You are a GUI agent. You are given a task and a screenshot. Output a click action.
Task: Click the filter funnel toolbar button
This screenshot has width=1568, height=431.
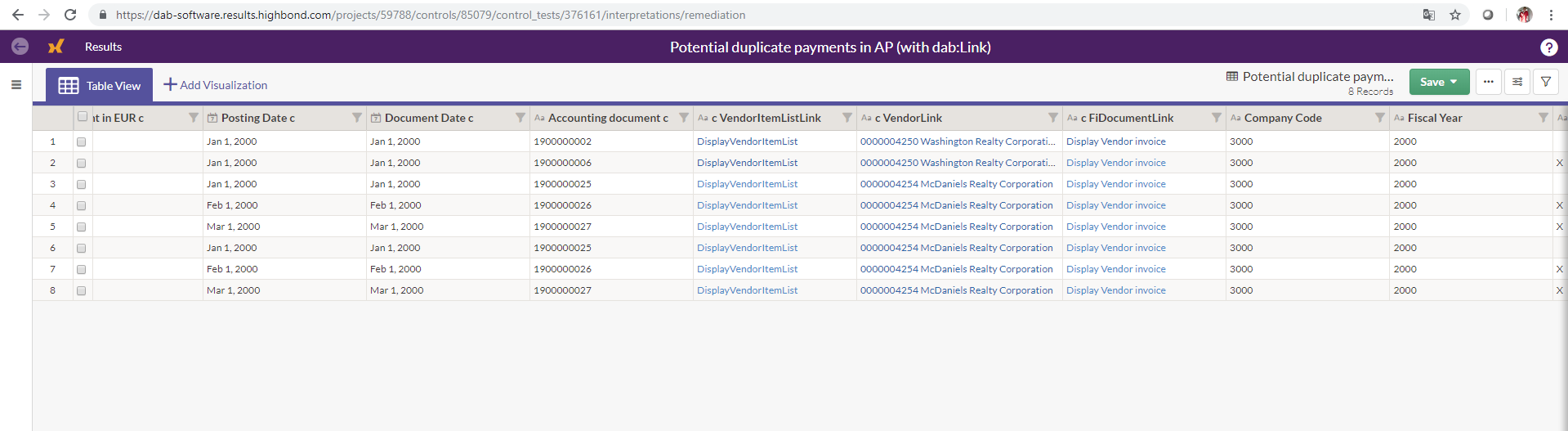(x=1546, y=82)
